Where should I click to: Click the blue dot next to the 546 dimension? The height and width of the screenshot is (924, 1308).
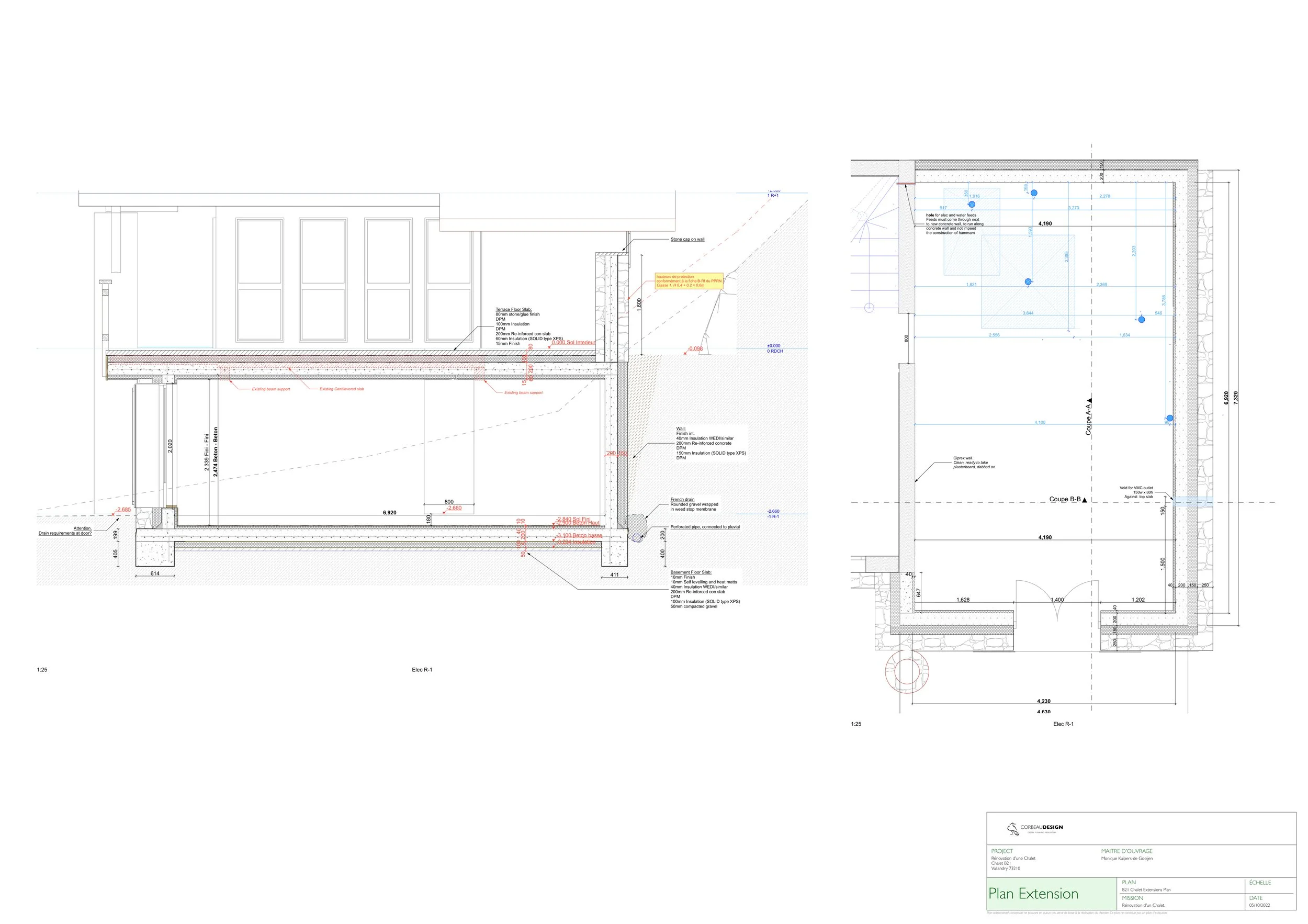[x=1142, y=320]
